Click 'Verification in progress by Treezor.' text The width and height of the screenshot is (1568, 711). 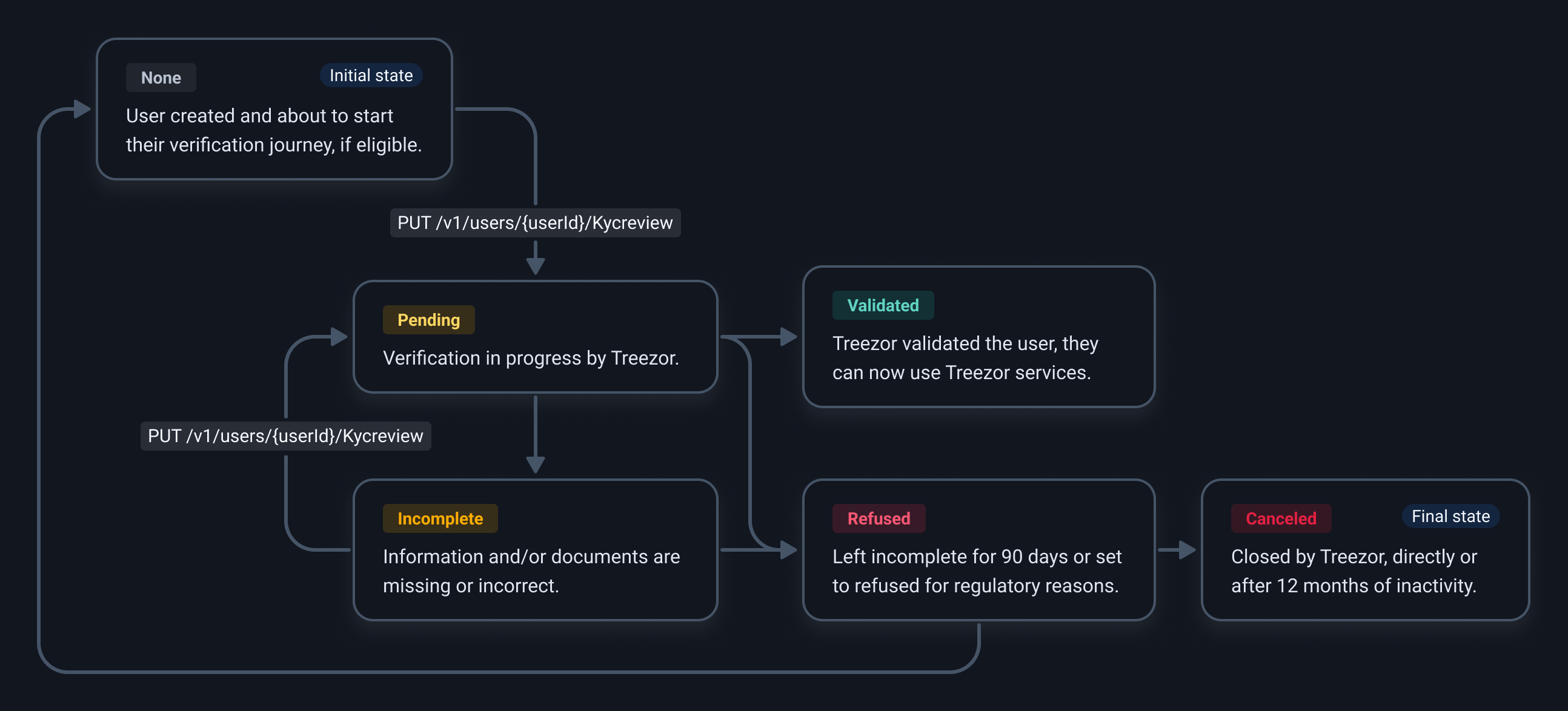click(x=531, y=358)
